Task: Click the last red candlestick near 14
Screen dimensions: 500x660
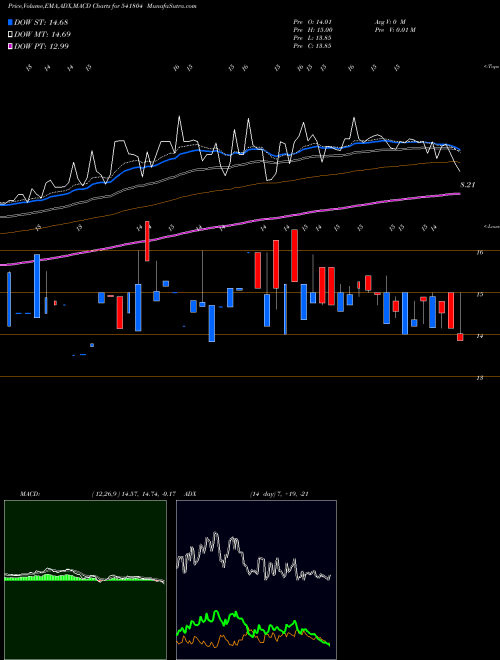Action: click(460, 337)
